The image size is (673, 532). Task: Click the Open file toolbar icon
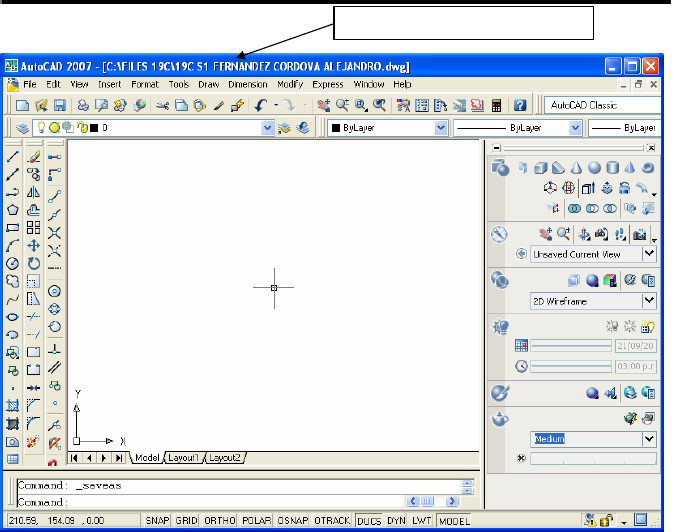pyautogui.click(x=41, y=105)
